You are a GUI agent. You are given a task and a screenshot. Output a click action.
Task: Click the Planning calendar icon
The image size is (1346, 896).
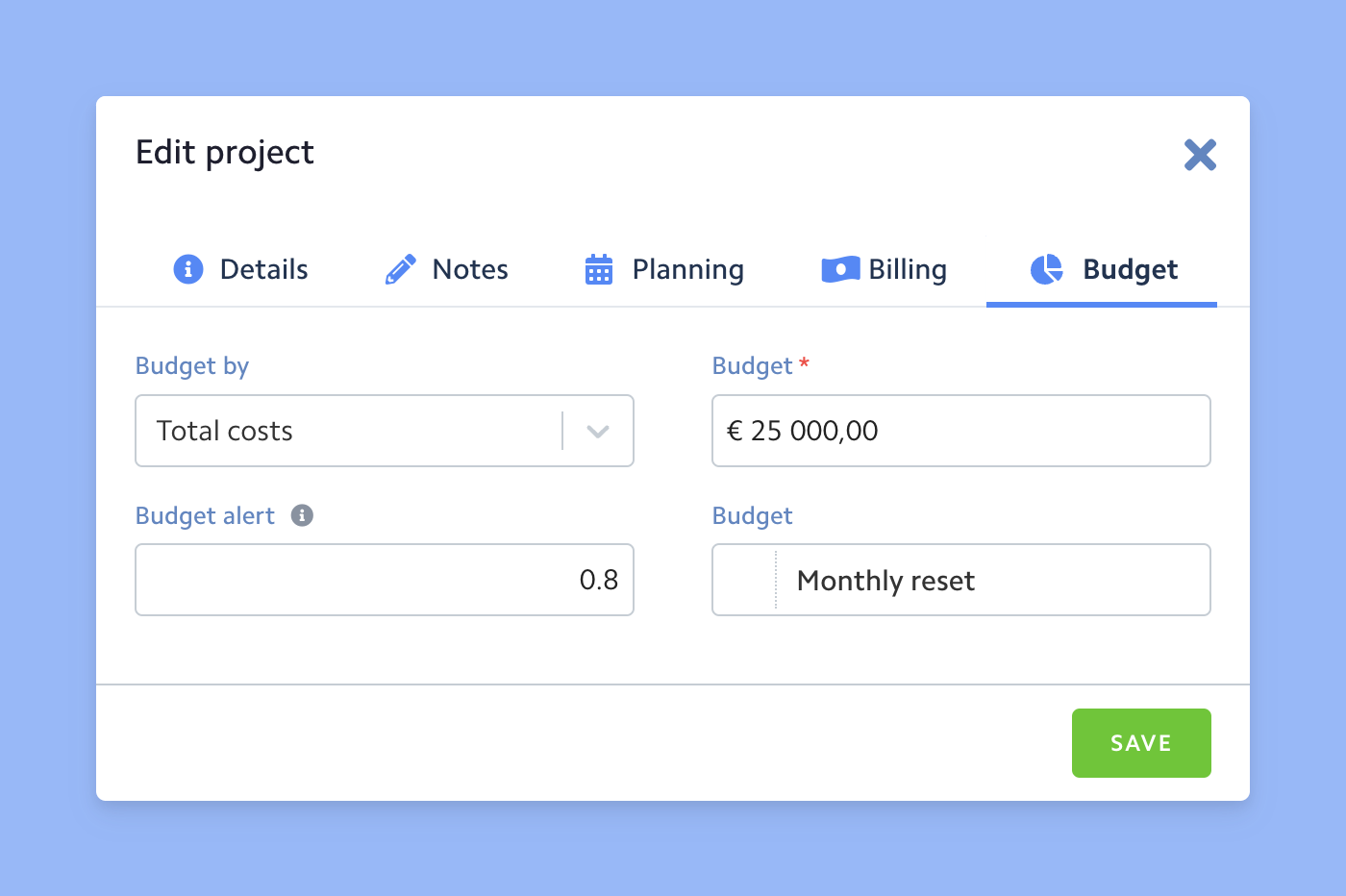tap(599, 269)
